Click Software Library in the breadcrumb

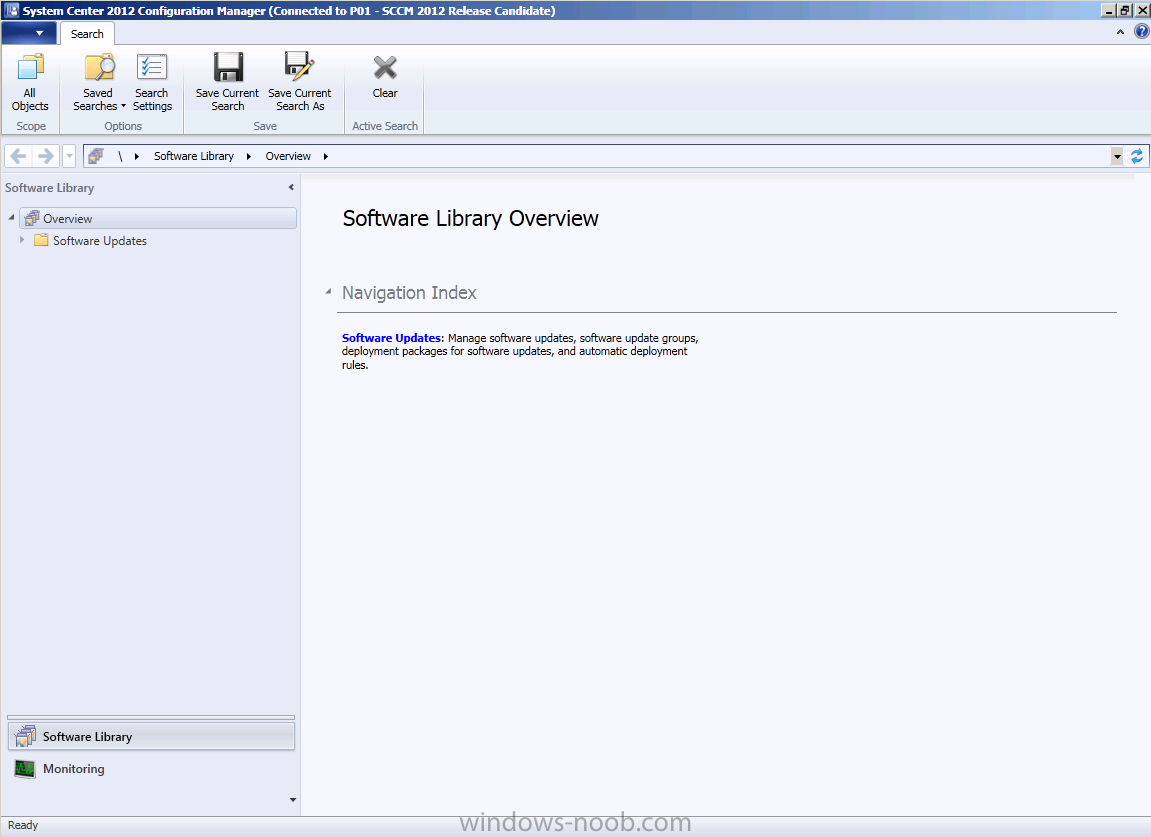point(194,156)
